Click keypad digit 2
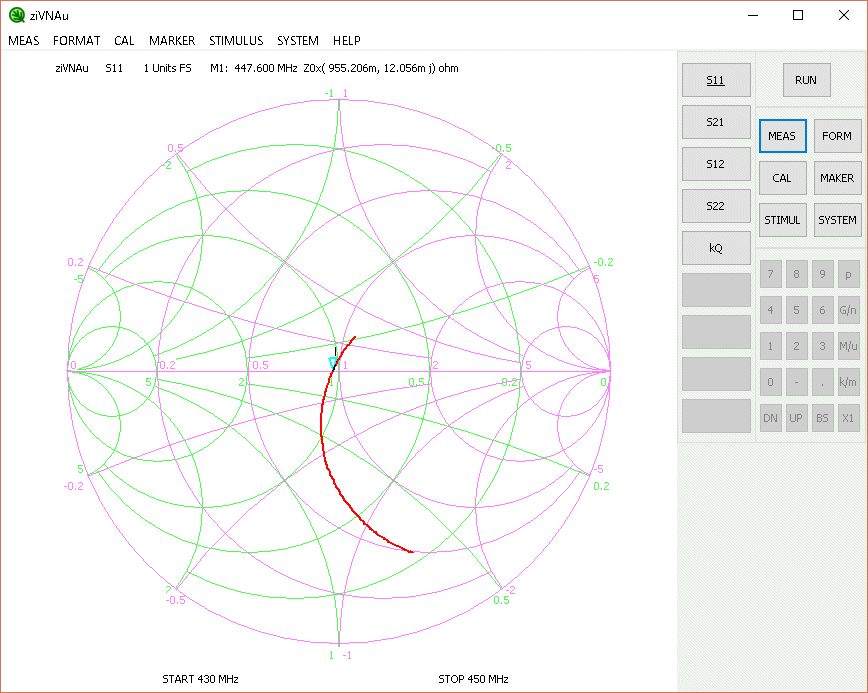The height and width of the screenshot is (693, 868). click(x=797, y=346)
